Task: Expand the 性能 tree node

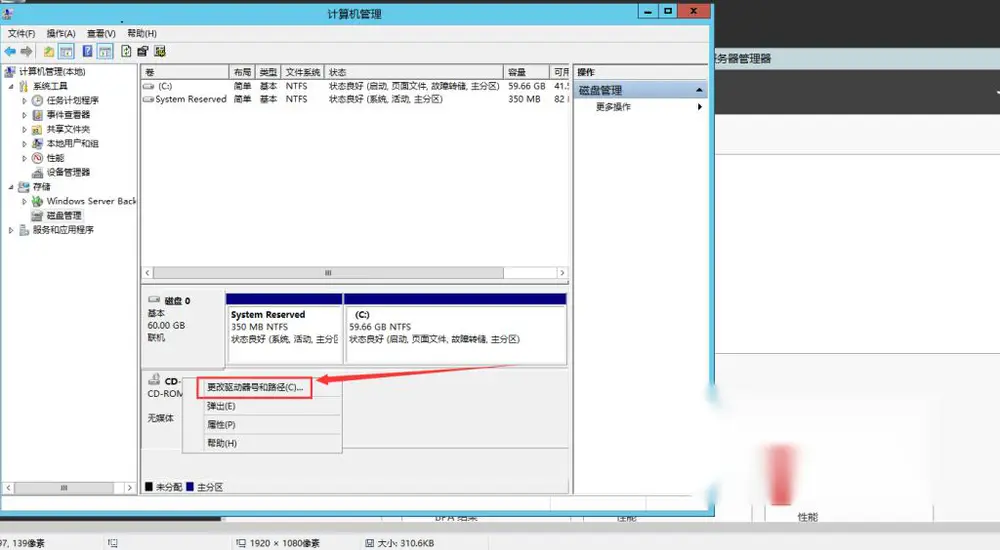Action: [x=24, y=158]
